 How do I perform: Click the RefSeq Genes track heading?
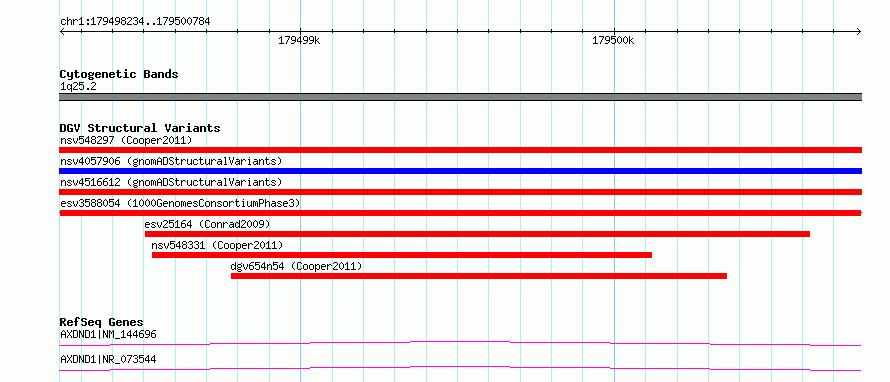[x=102, y=322]
